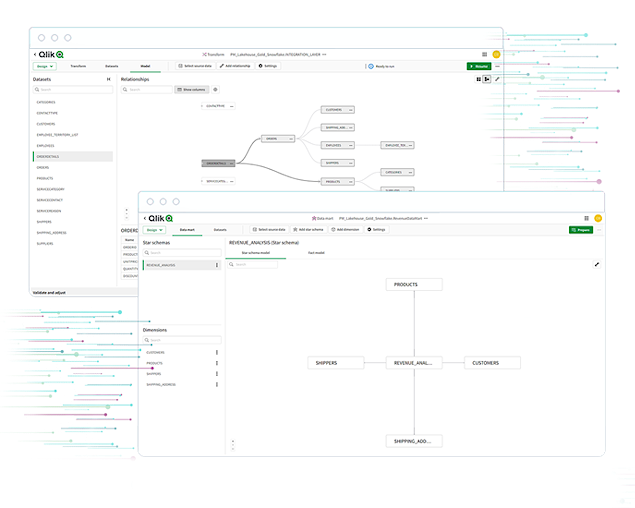The height and width of the screenshot is (508, 635).
Task: Expand the ORDERDETAILS node dropdown in the diagram
Action: click(230, 162)
